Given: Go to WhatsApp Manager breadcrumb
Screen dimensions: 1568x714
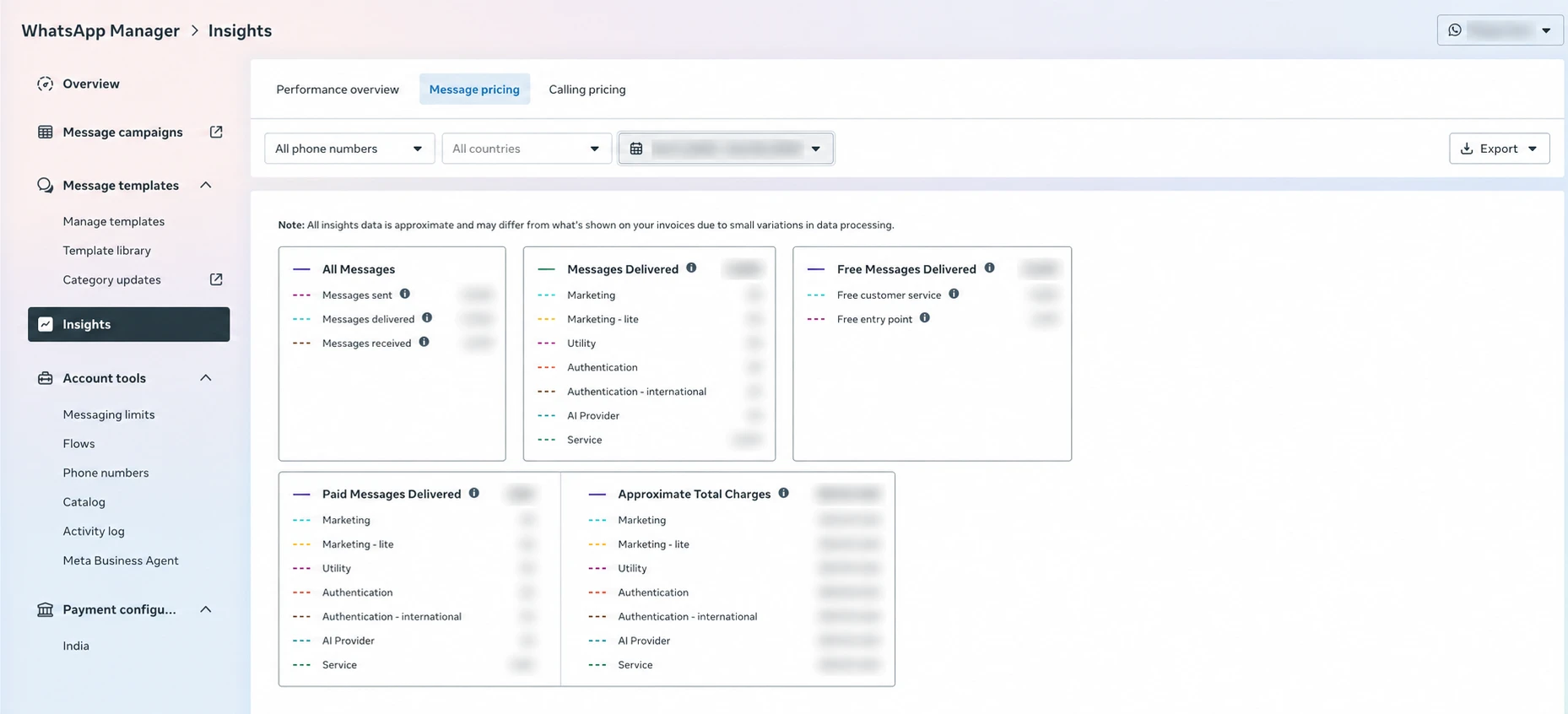Looking at the screenshot, I should 100,30.
